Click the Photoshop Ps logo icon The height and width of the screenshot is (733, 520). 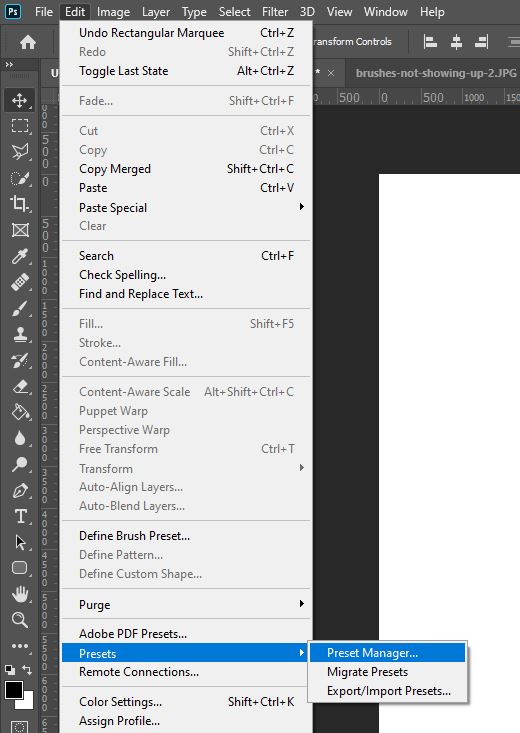coord(13,11)
